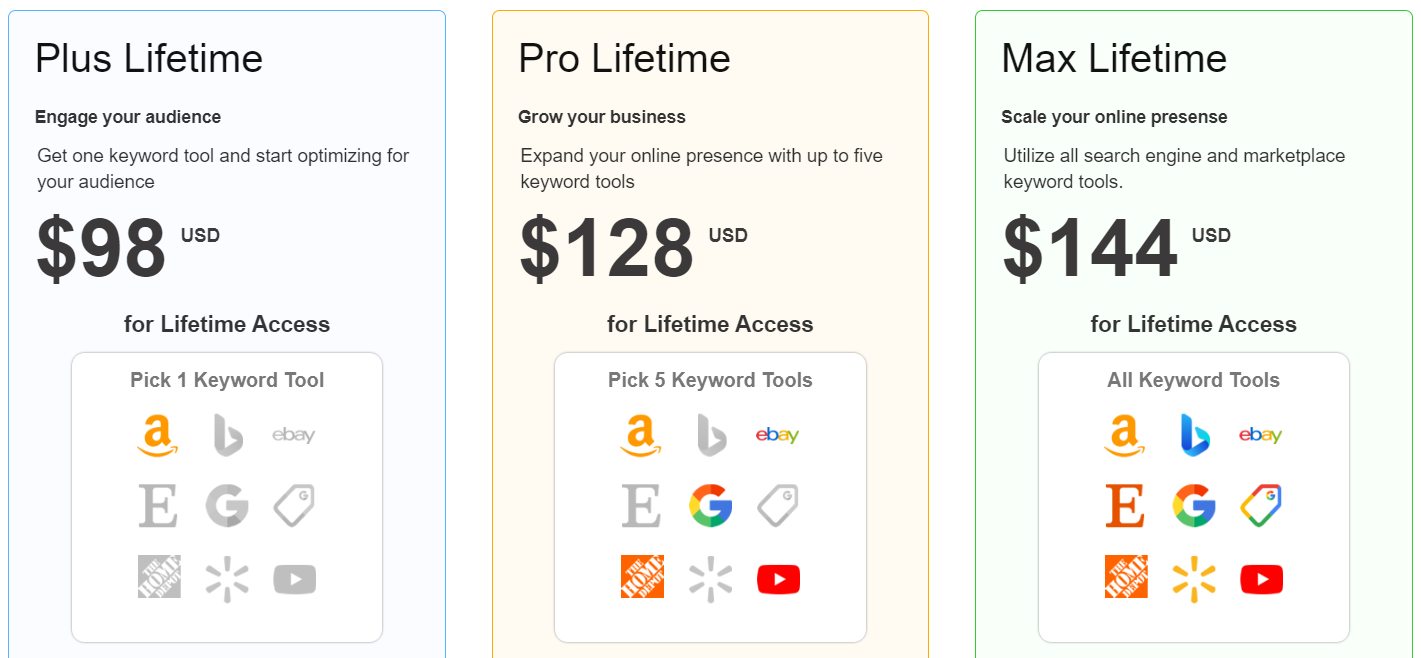Select the Amazon icon in Plus Lifetime

click(158, 436)
